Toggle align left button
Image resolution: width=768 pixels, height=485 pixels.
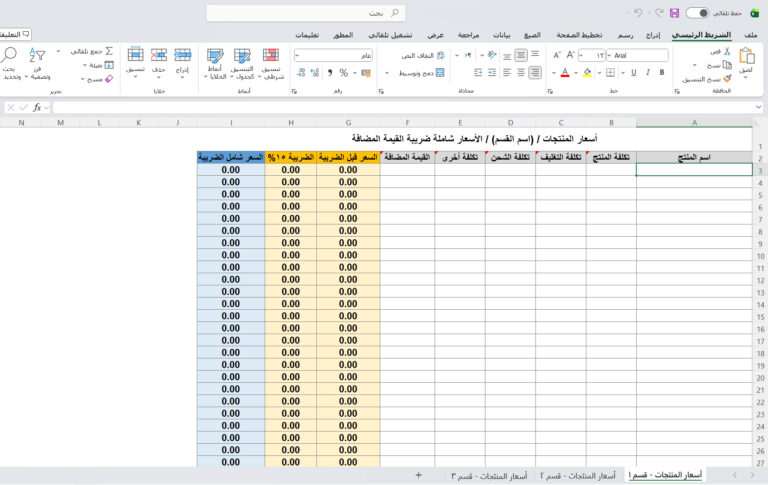(507, 73)
